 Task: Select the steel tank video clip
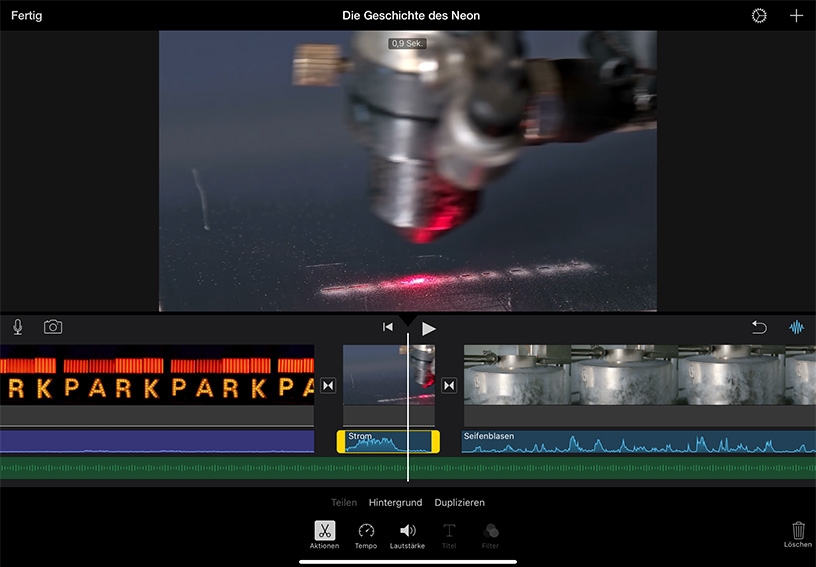click(x=640, y=375)
